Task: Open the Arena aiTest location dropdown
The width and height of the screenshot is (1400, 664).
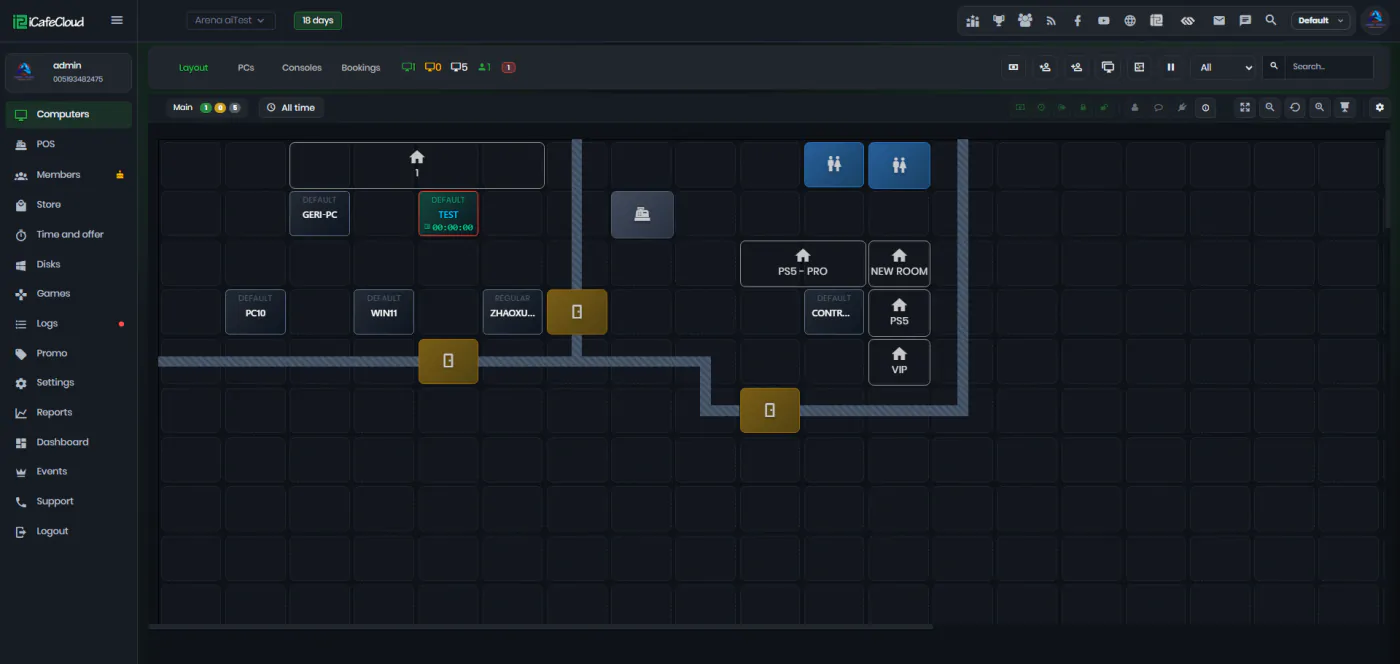Action: tap(231, 20)
